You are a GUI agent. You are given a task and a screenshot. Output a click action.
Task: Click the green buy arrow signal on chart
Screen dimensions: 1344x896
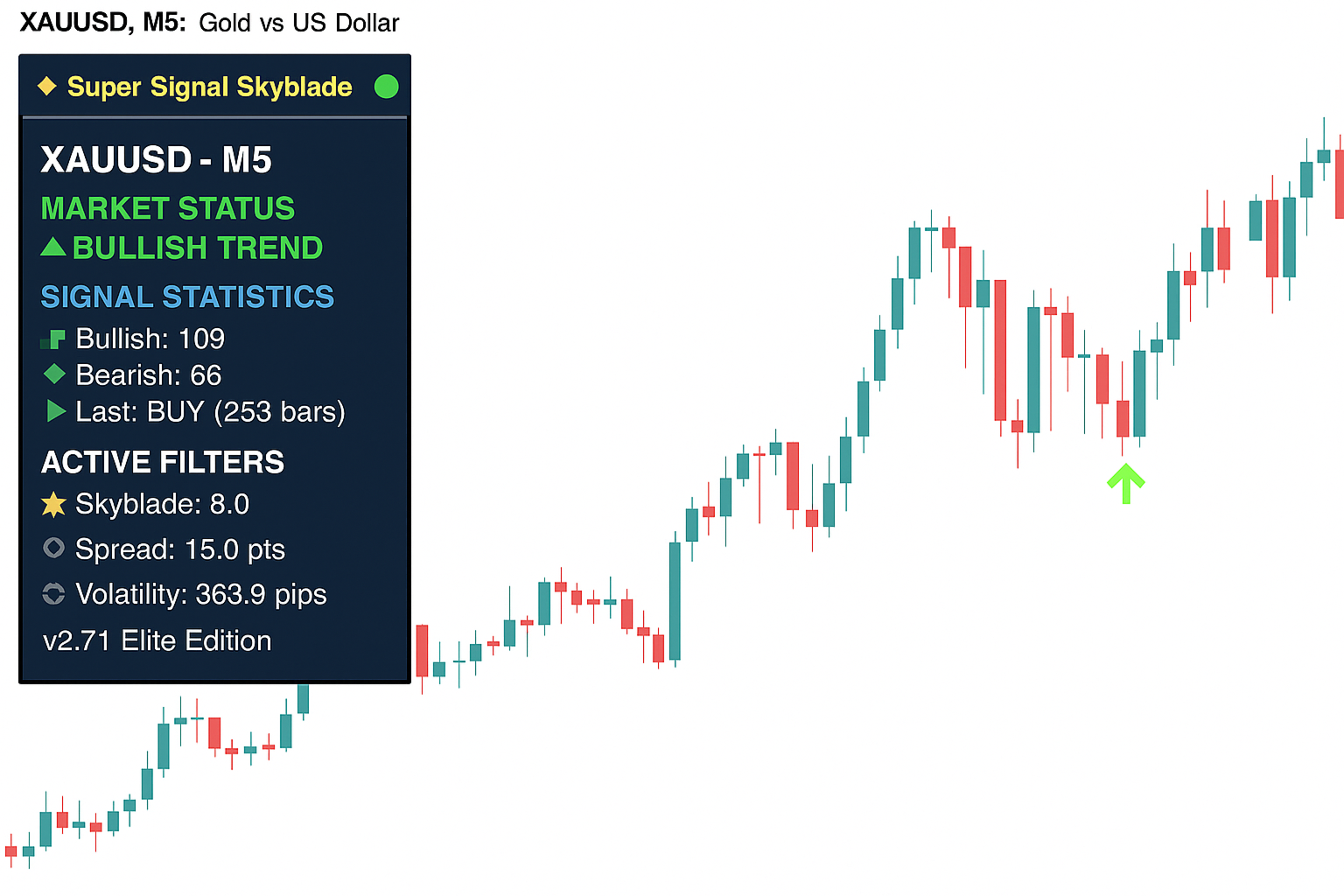pos(1126,483)
